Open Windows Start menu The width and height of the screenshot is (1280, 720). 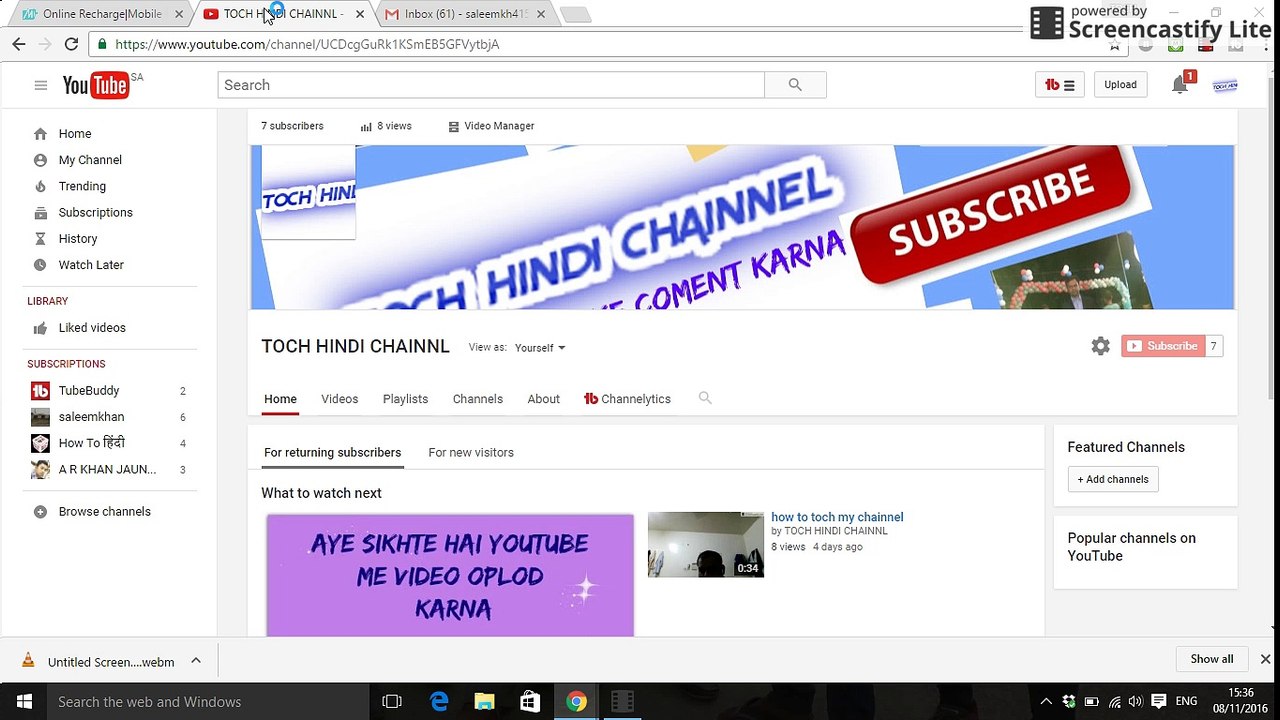click(x=24, y=702)
